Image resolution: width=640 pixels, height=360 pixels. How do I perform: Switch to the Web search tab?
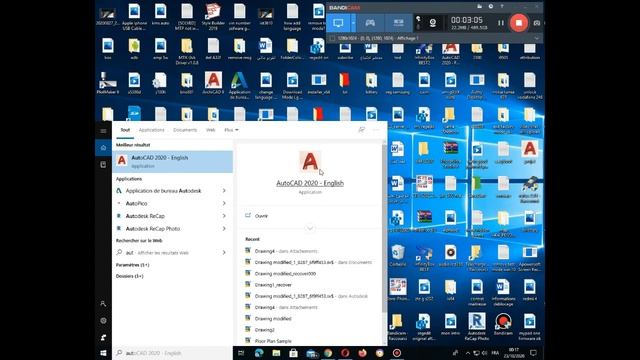click(x=211, y=130)
